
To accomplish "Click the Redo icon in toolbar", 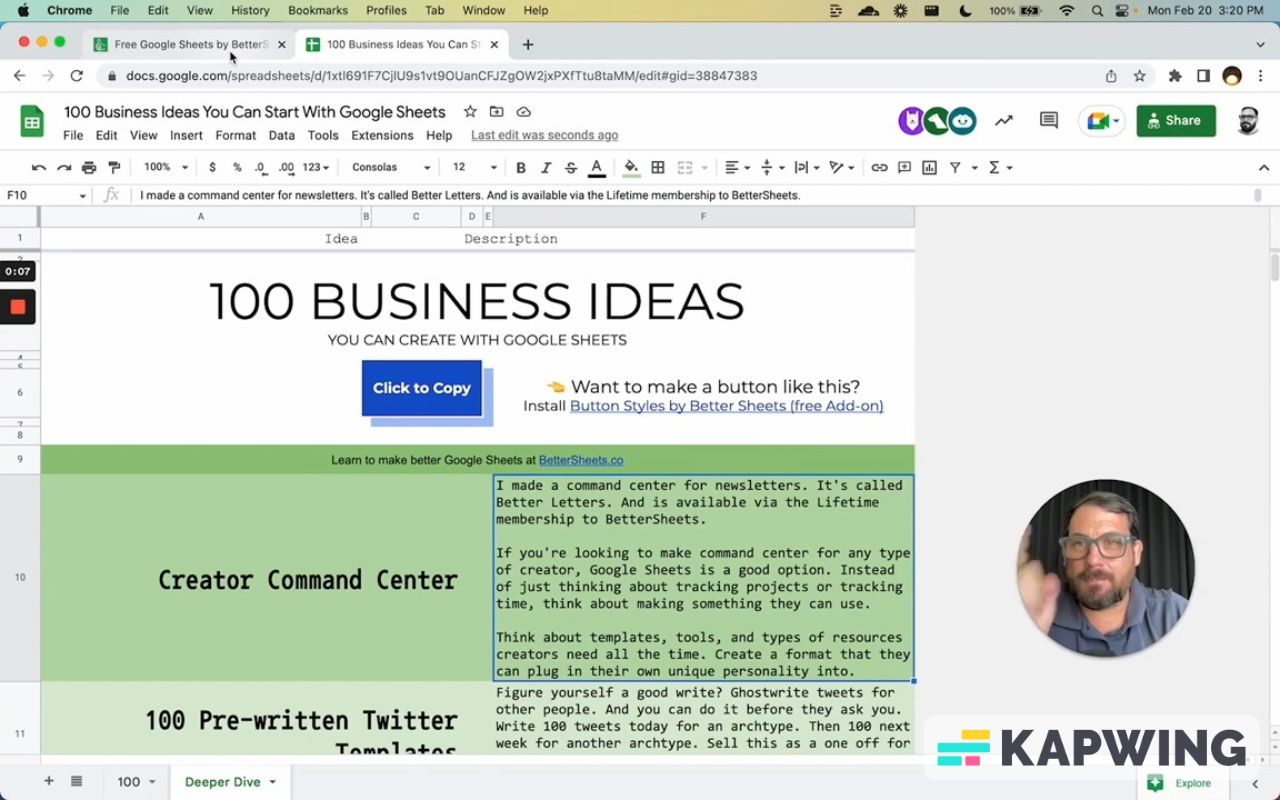I will tap(64, 168).
